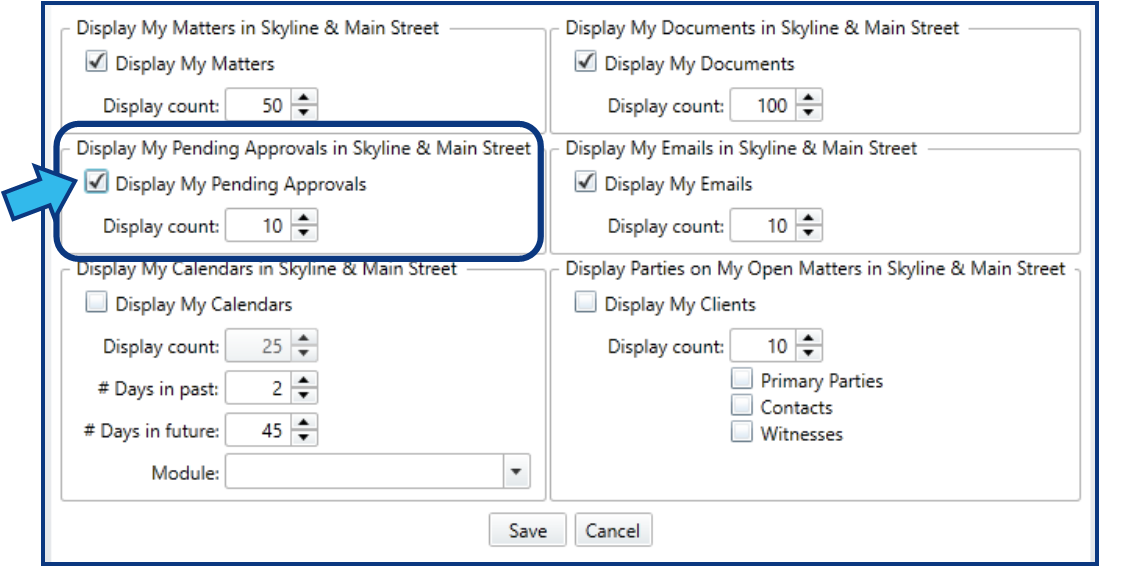Image resolution: width=1131 pixels, height=567 pixels.
Task: Increase My Matters display count
Action: point(304,97)
